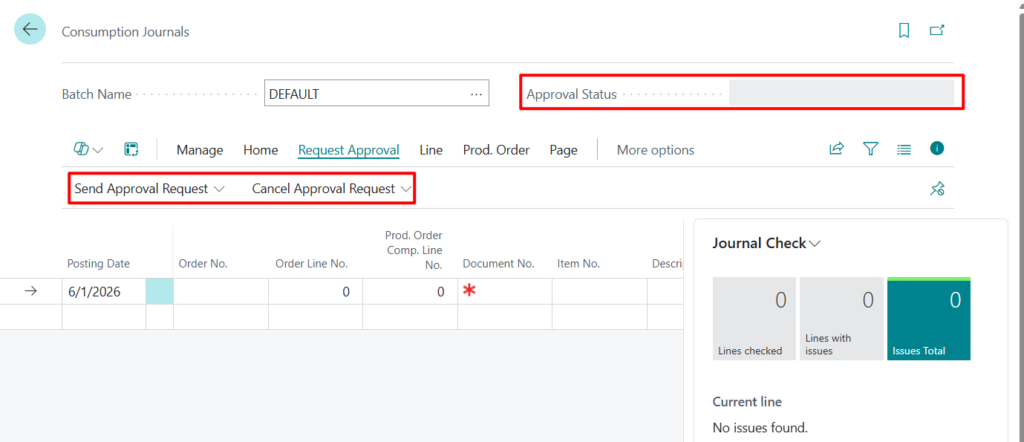Open page in new window icon
The width and height of the screenshot is (1024, 442).
tap(937, 31)
